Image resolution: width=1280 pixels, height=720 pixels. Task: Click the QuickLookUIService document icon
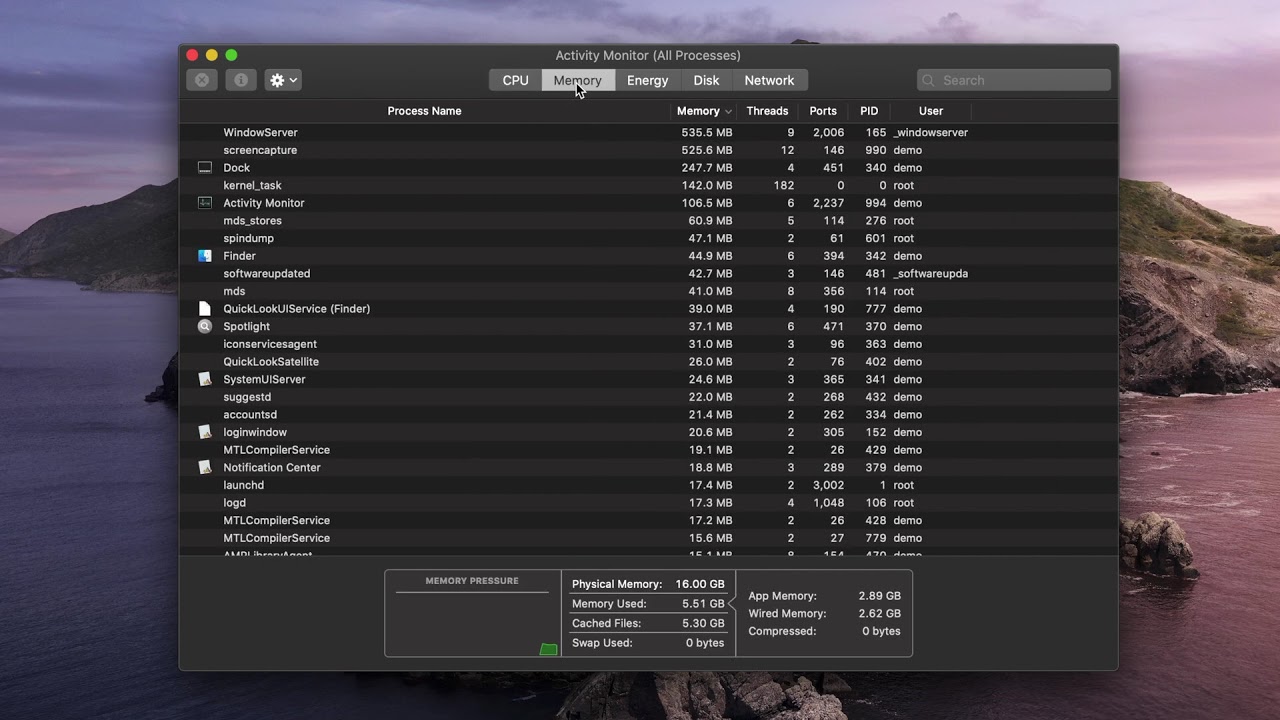pos(205,309)
